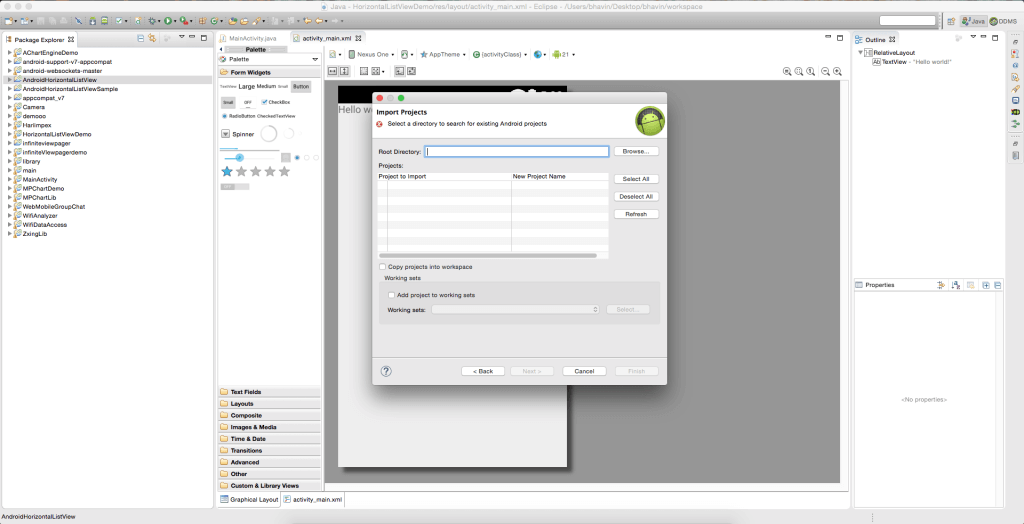This screenshot has width=1024, height=524.
Task: Switch to activity_main.xml bottom tab
Action: coord(312,499)
